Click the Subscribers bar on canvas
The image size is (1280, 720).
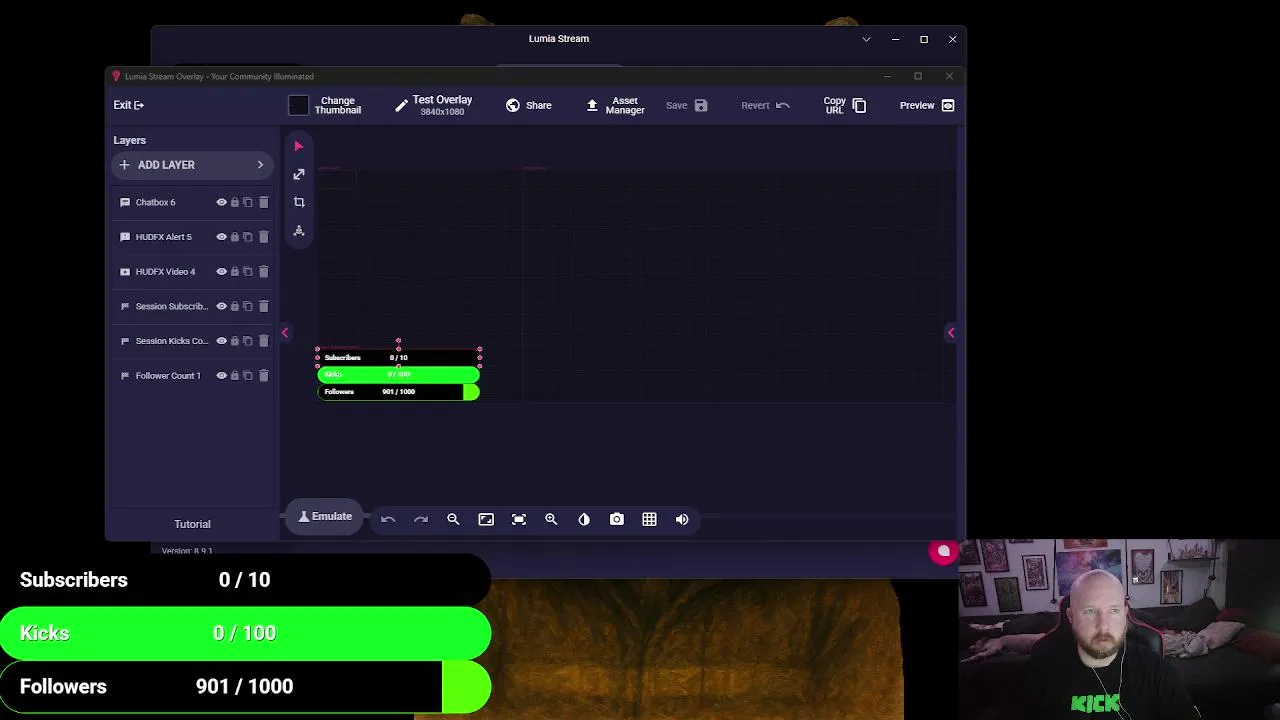tap(398, 357)
